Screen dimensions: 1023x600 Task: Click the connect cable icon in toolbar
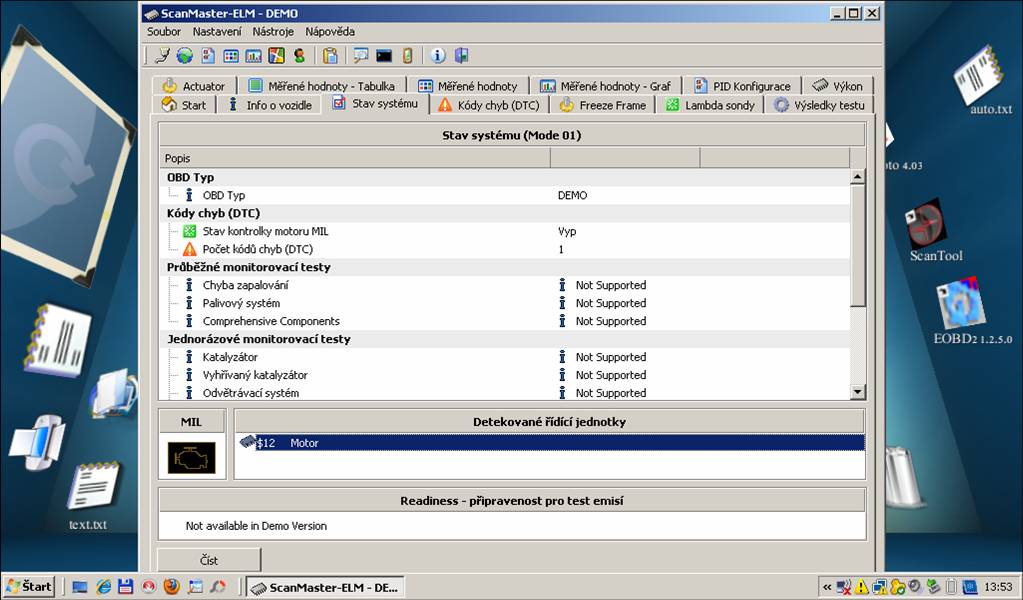(x=163, y=56)
